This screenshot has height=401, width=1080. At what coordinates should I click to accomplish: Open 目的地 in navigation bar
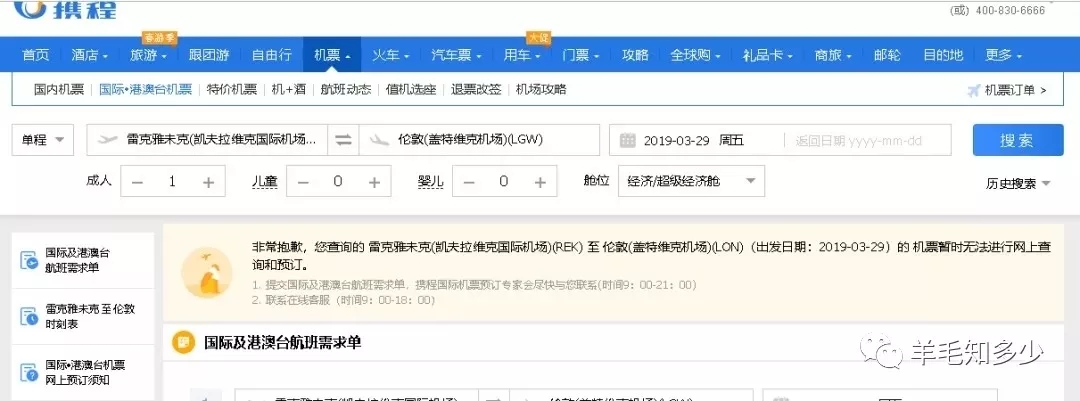coord(943,55)
